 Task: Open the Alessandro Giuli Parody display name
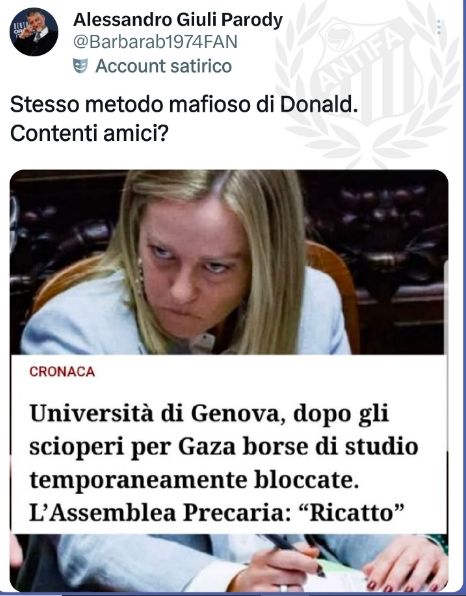click(x=178, y=20)
